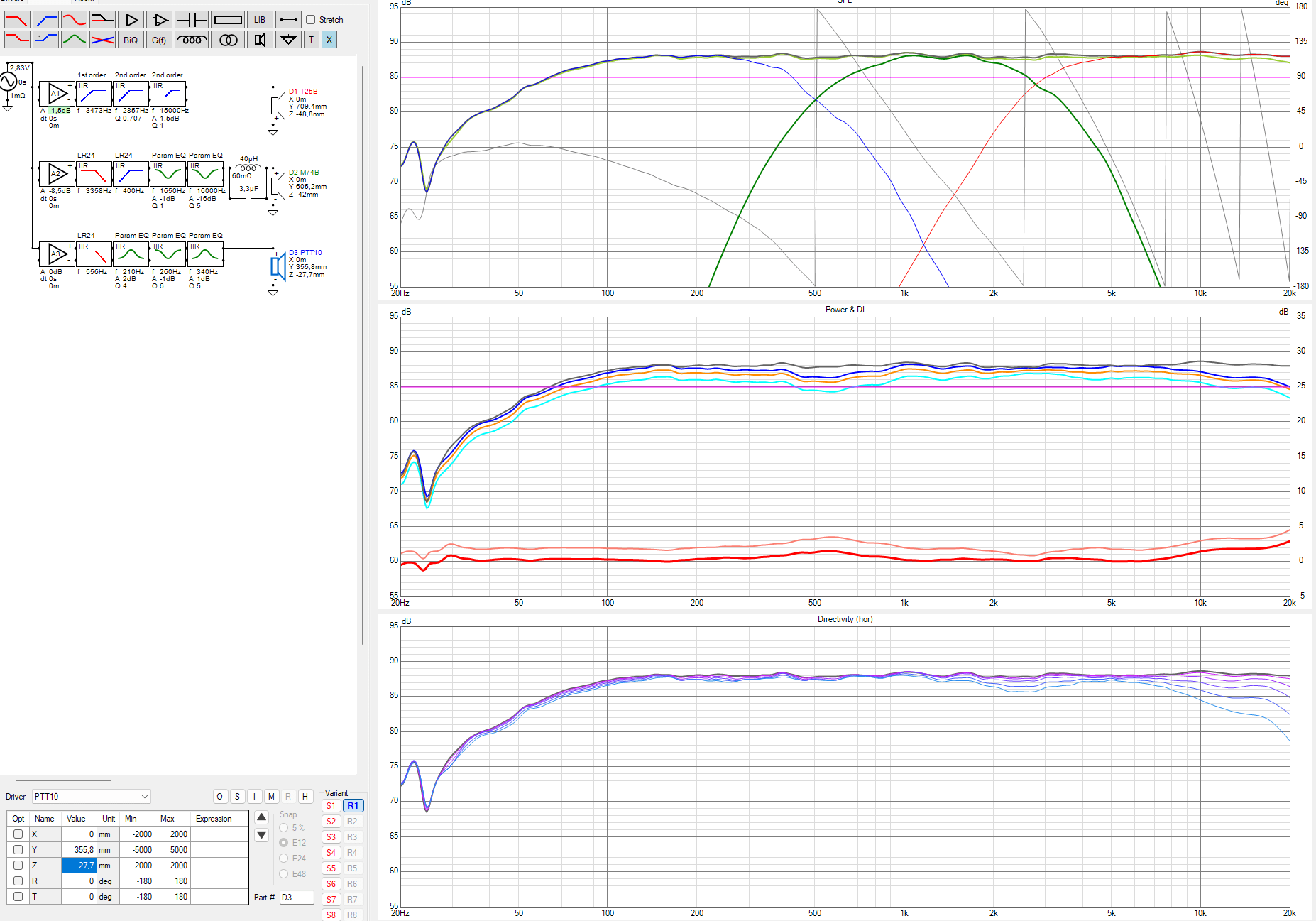Click the S button above parameter table

(237, 797)
